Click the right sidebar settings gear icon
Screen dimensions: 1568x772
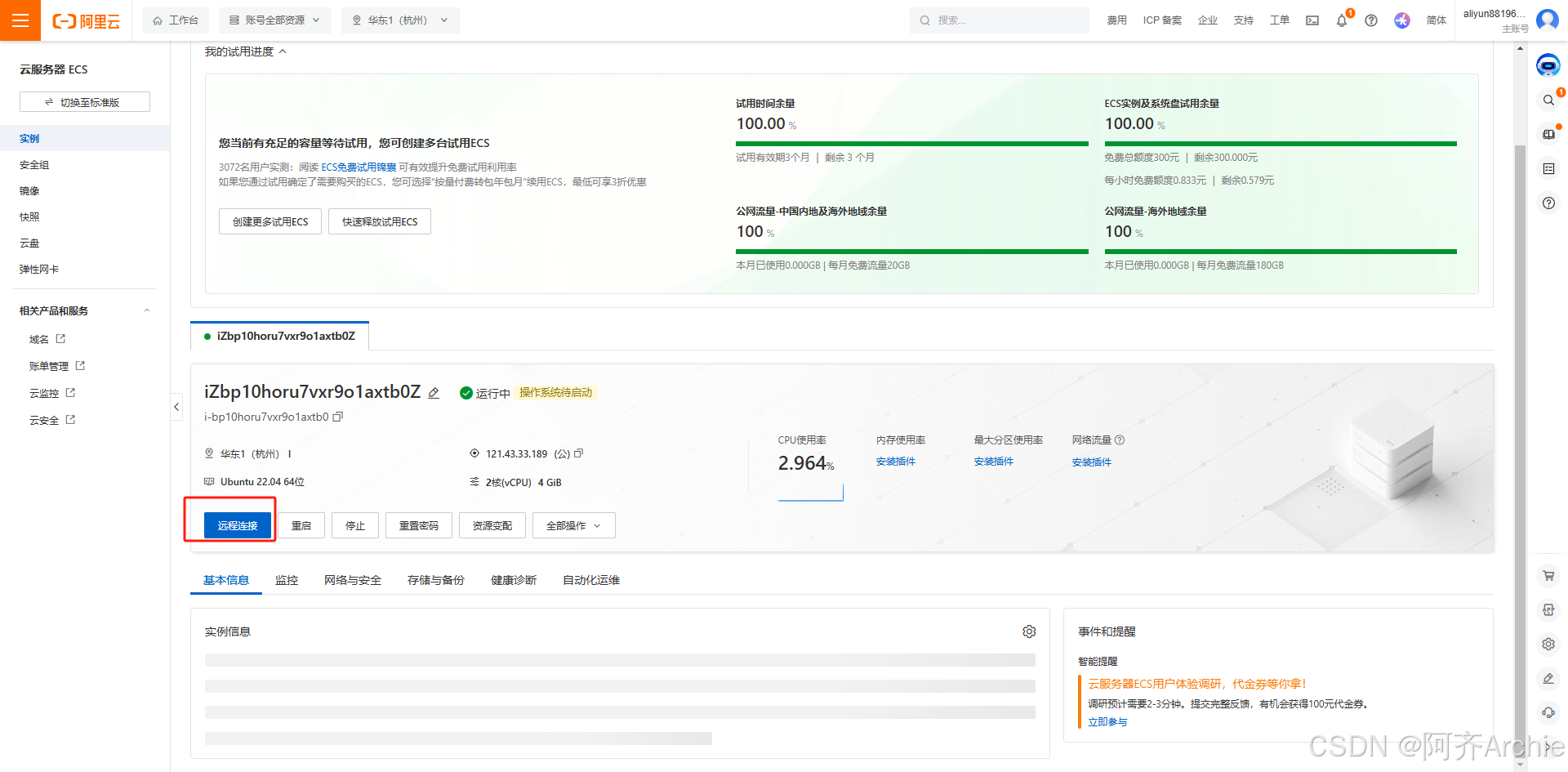coord(1548,645)
